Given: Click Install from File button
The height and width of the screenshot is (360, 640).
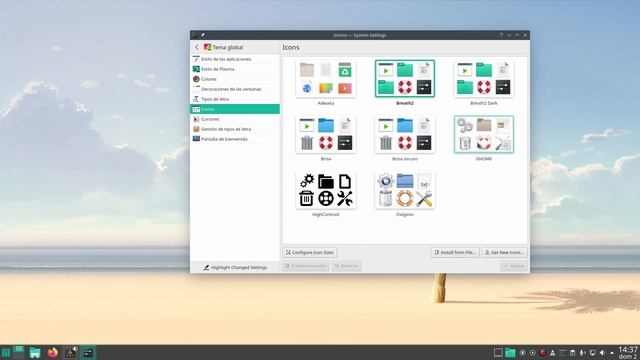Looking at the screenshot, I should tap(455, 252).
